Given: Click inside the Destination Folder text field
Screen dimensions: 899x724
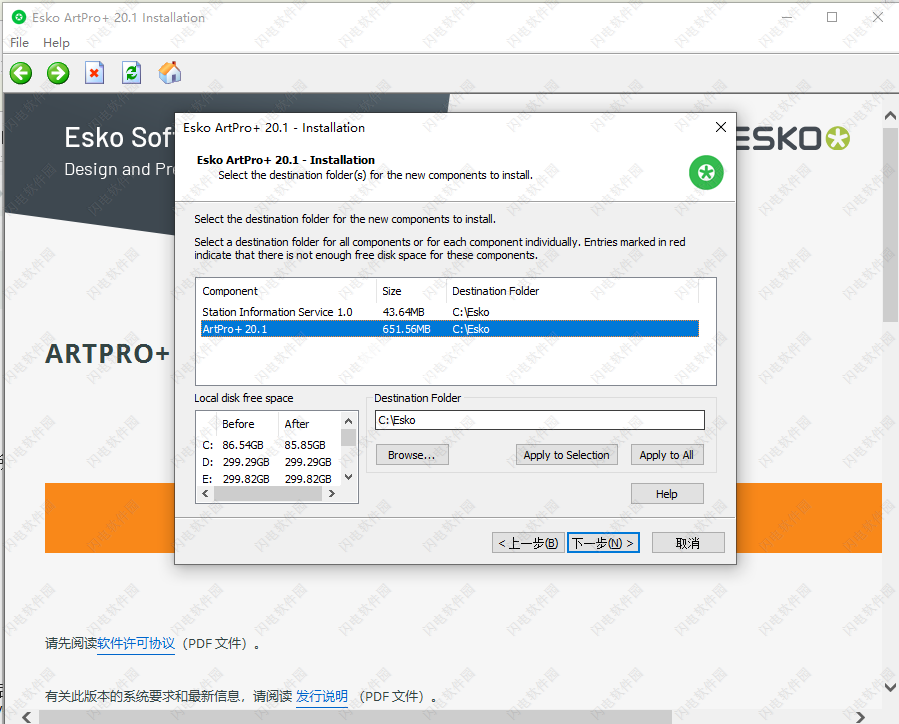Looking at the screenshot, I should click(540, 419).
